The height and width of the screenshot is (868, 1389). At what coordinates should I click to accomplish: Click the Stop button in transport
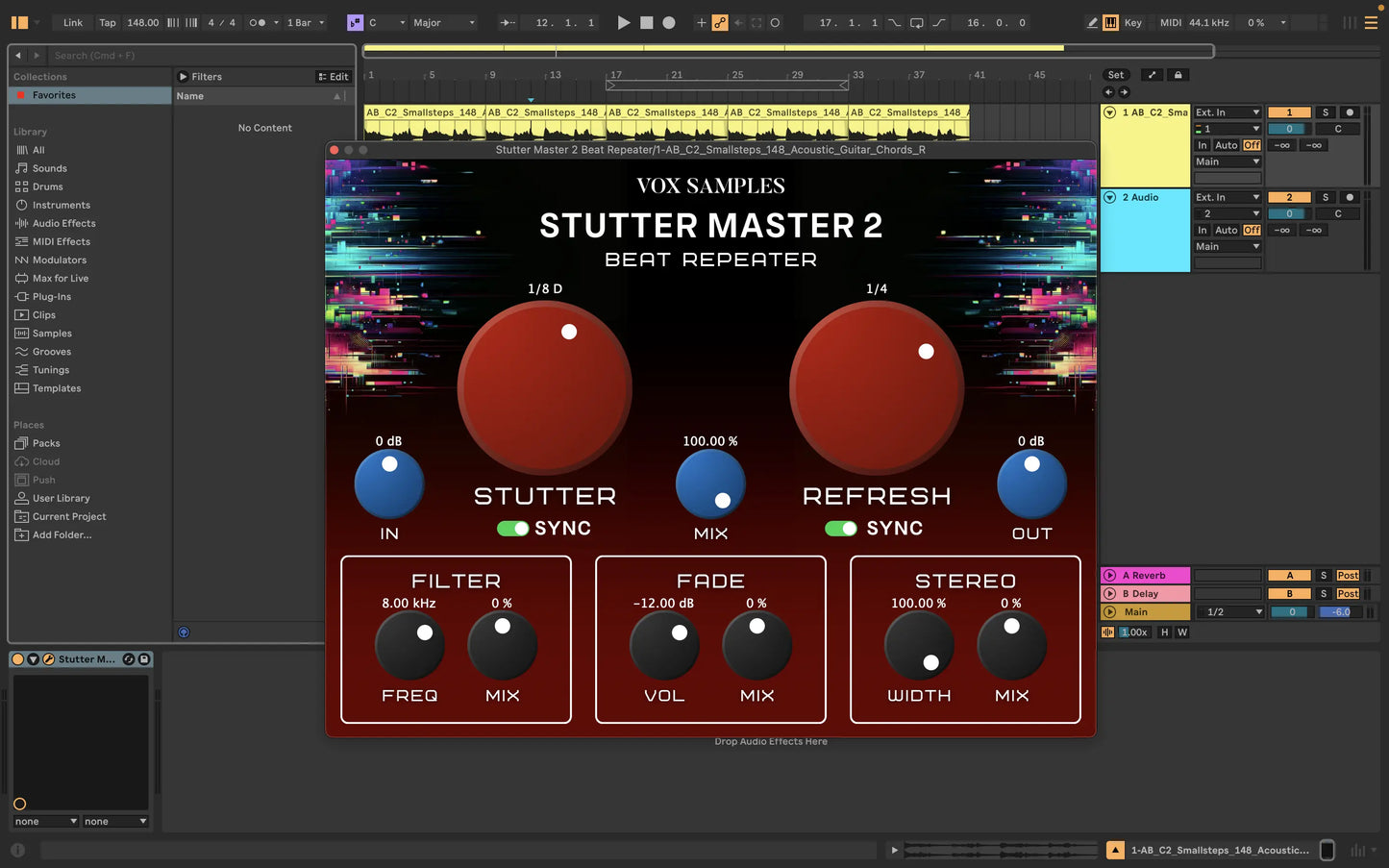[x=647, y=22]
